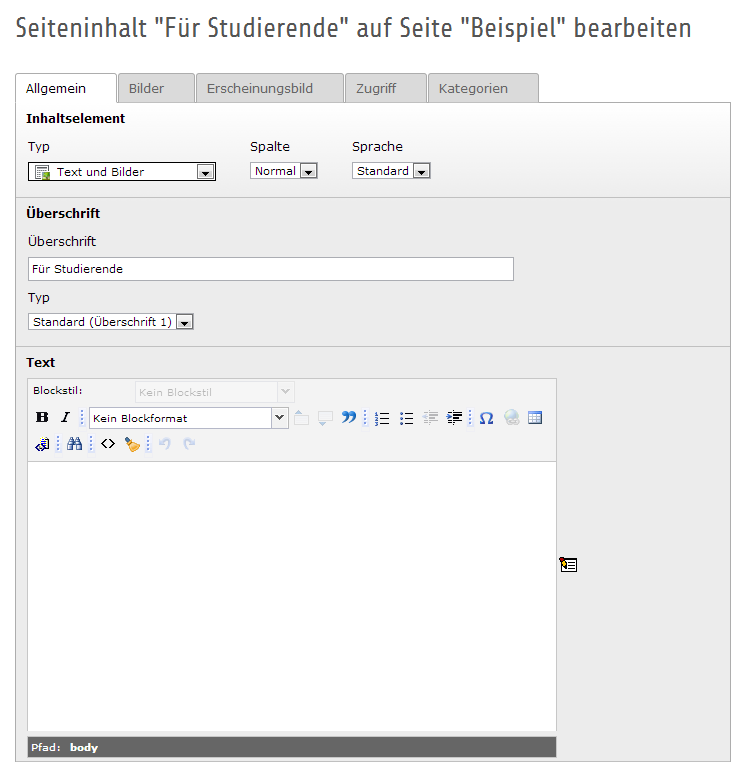Increase the text indent
The width and height of the screenshot is (743, 767).
pos(454,418)
